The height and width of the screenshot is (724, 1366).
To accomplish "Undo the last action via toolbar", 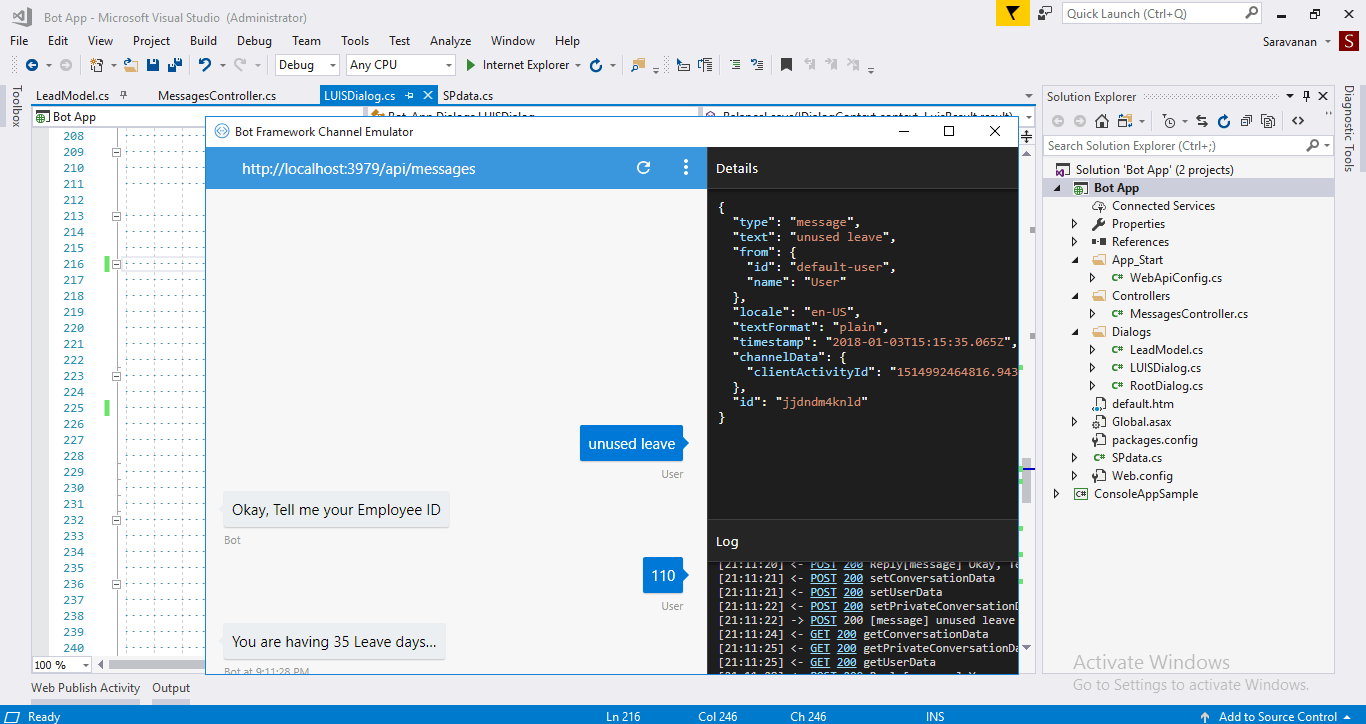I will pos(205,65).
